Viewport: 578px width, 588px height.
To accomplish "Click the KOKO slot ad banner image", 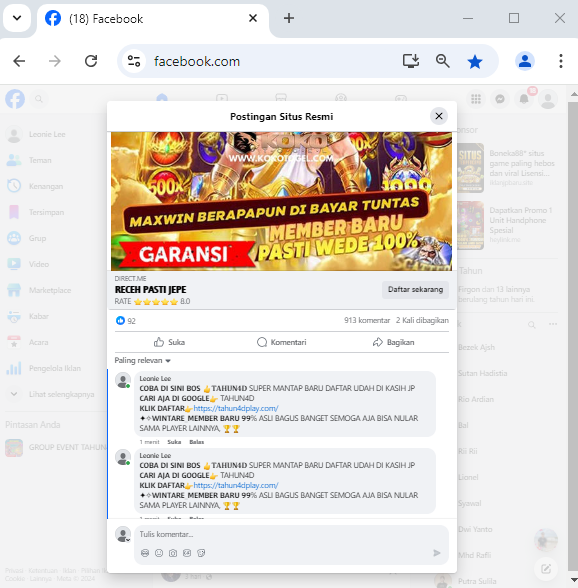I will (281, 201).
